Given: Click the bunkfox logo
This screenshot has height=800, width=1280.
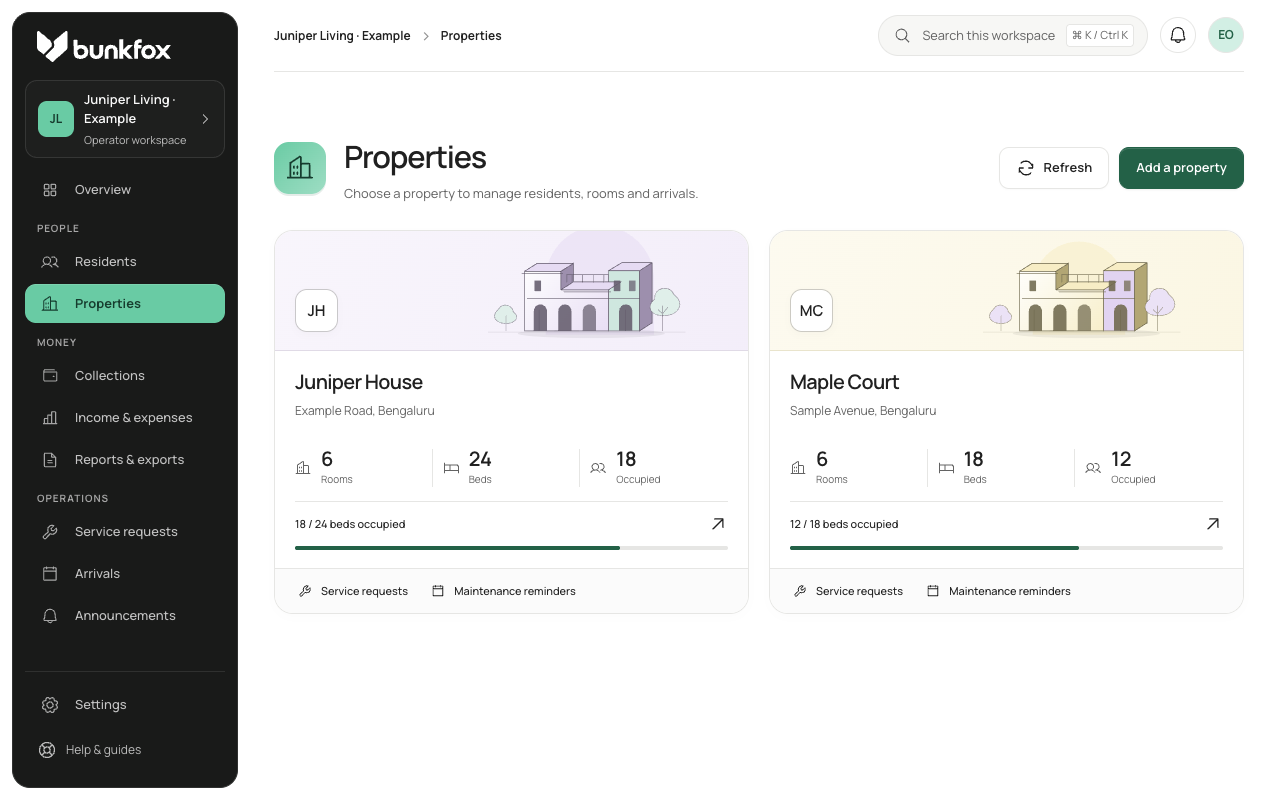Looking at the screenshot, I should (x=104, y=46).
